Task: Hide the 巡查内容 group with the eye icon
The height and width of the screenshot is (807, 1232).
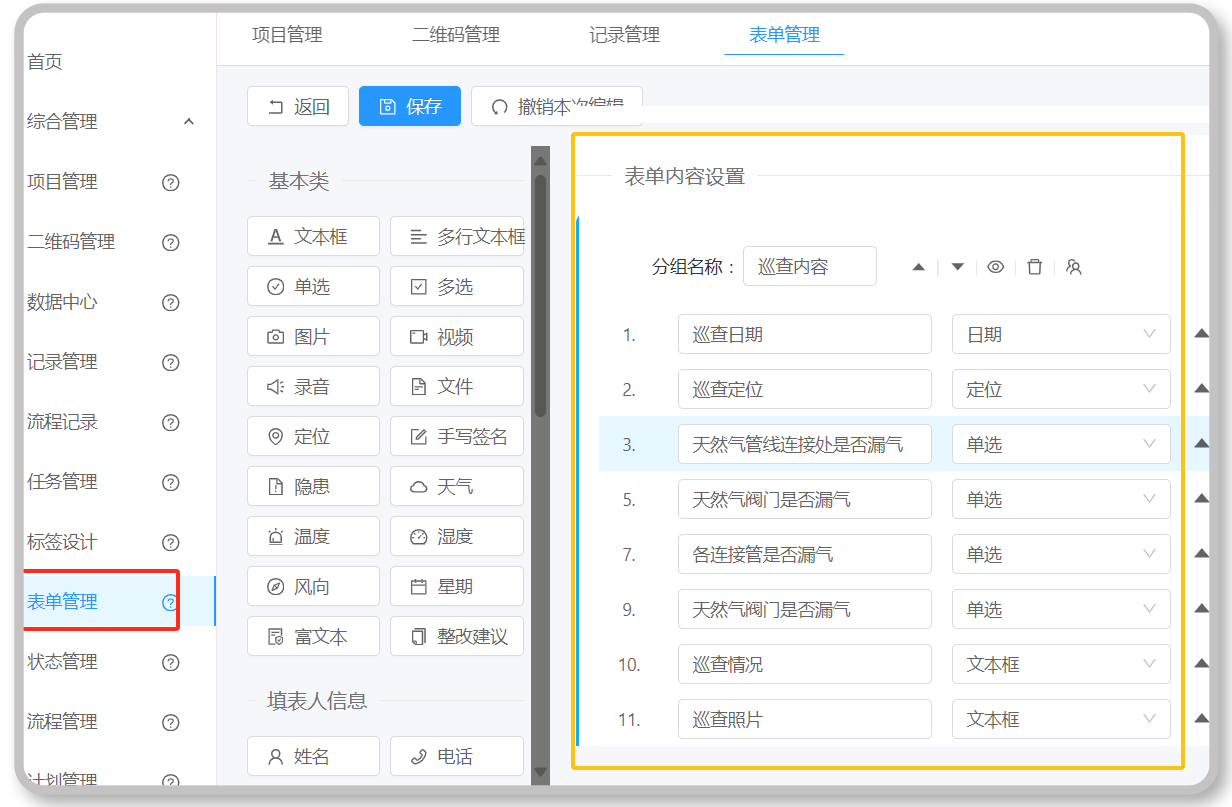Action: (996, 267)
